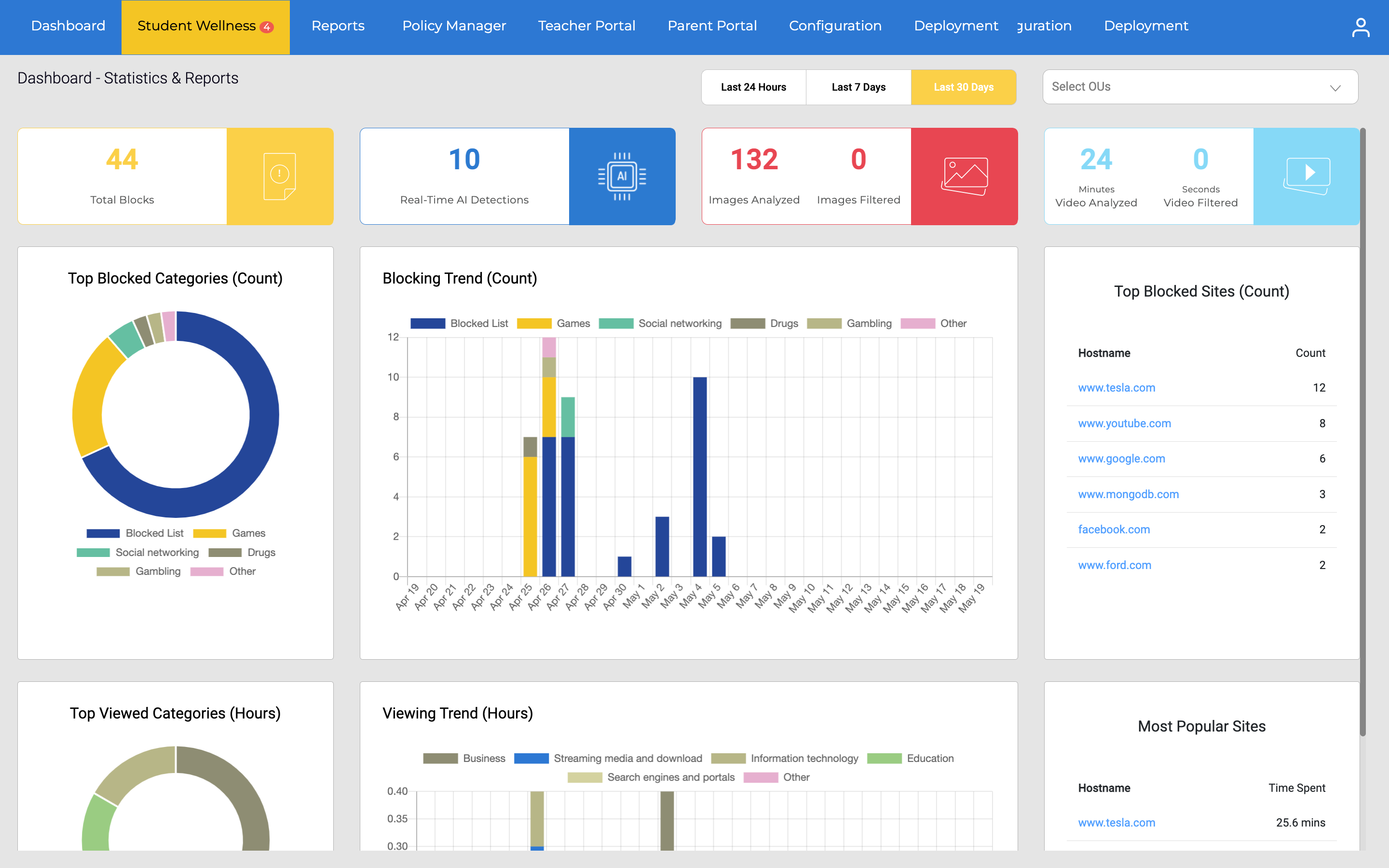The image size is (1389, 868).
Task: Switch to the Reports tab
Action: coord(338,26)
